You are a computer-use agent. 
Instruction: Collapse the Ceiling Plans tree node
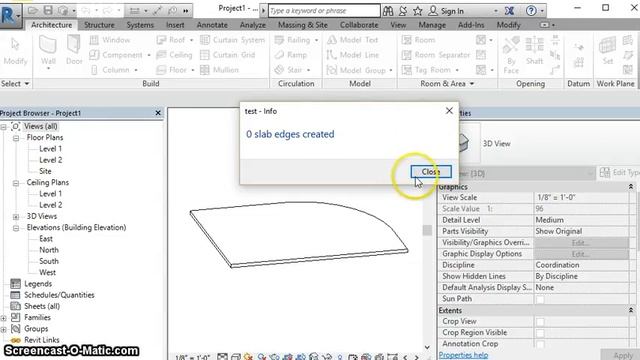[16, 183]
